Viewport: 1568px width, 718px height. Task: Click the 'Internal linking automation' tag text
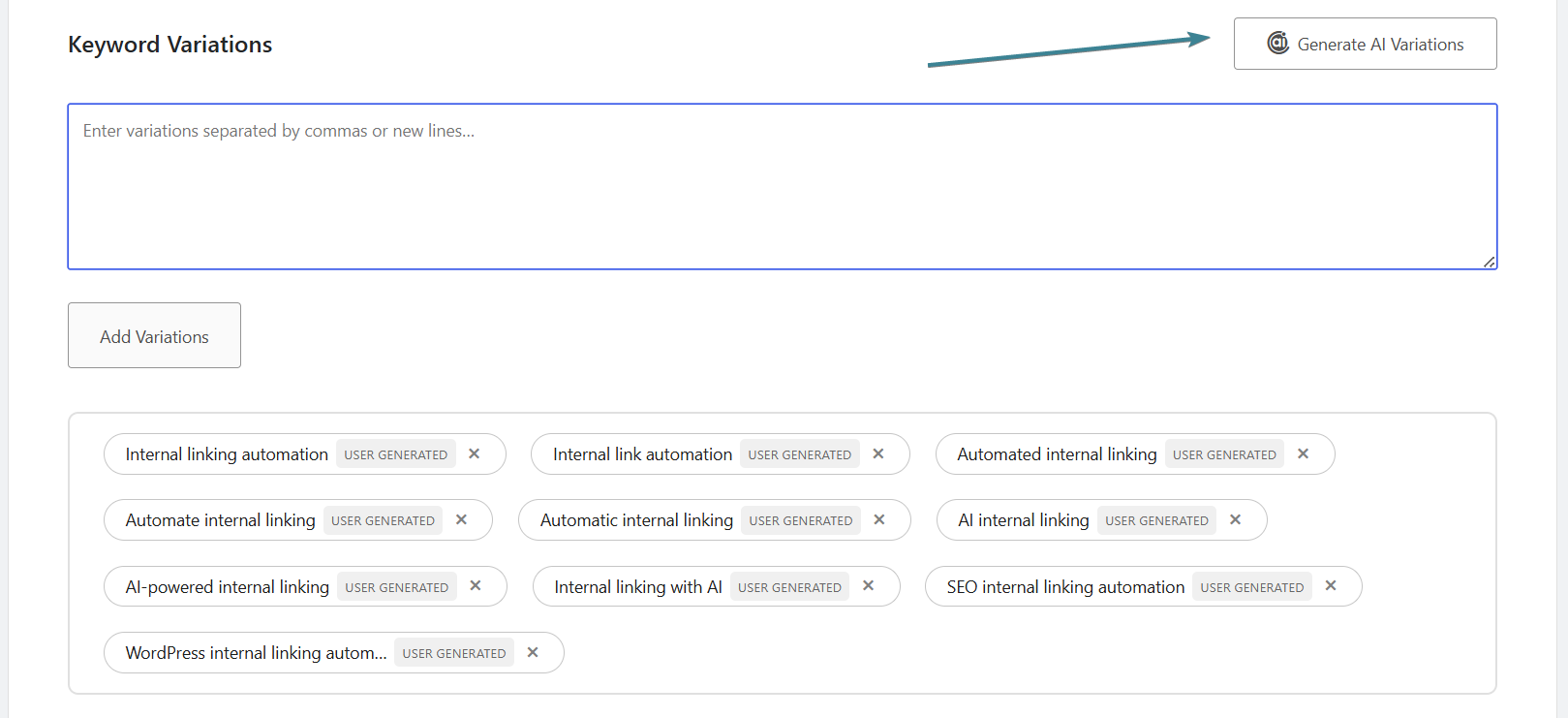pos(227,454)
